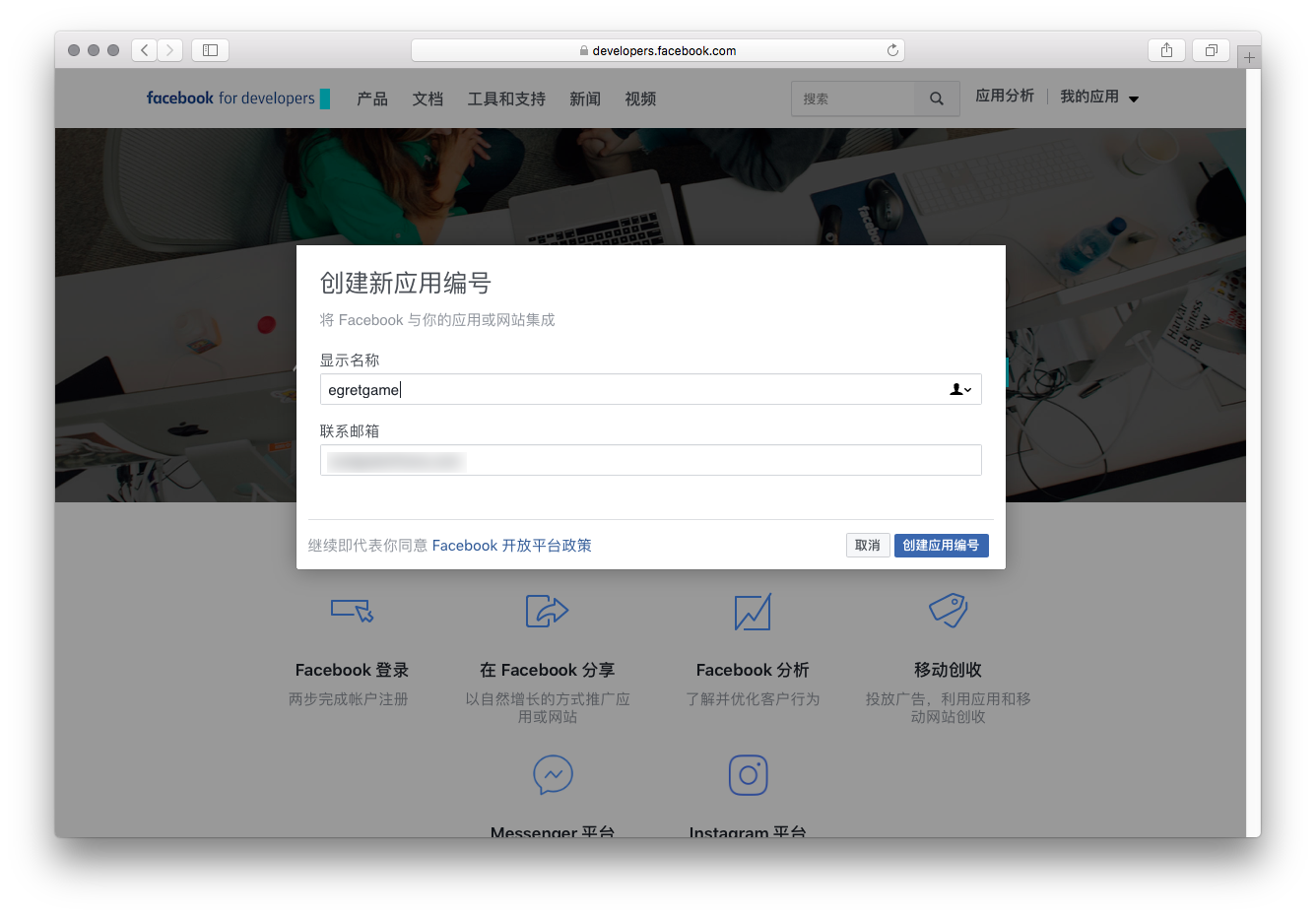Image resolution: width=1316 pixels, height=916 pixels.
Task: Open the 工具和支持 menu
Action: pyautogui.click(x=506, y=98)
